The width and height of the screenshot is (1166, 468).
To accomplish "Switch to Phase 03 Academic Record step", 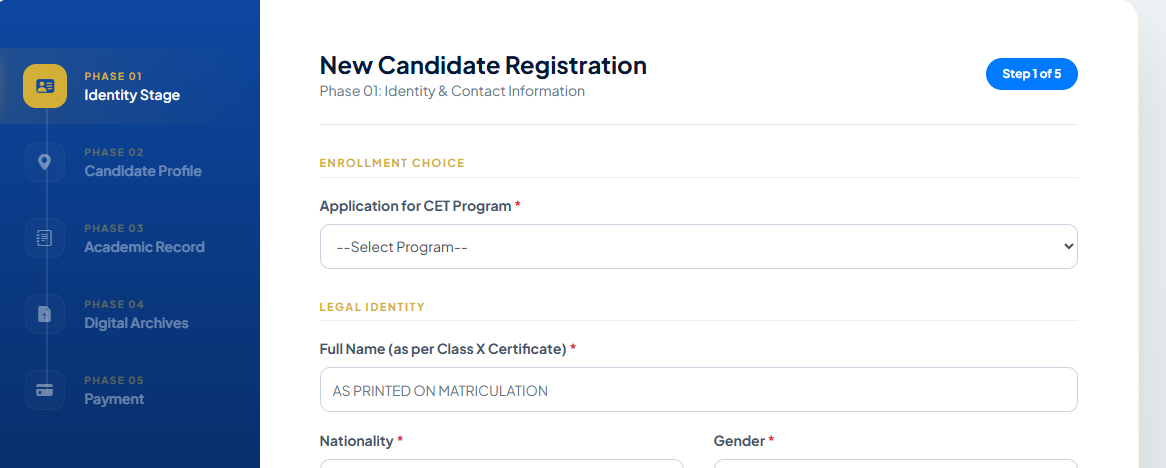I will 144,247.
